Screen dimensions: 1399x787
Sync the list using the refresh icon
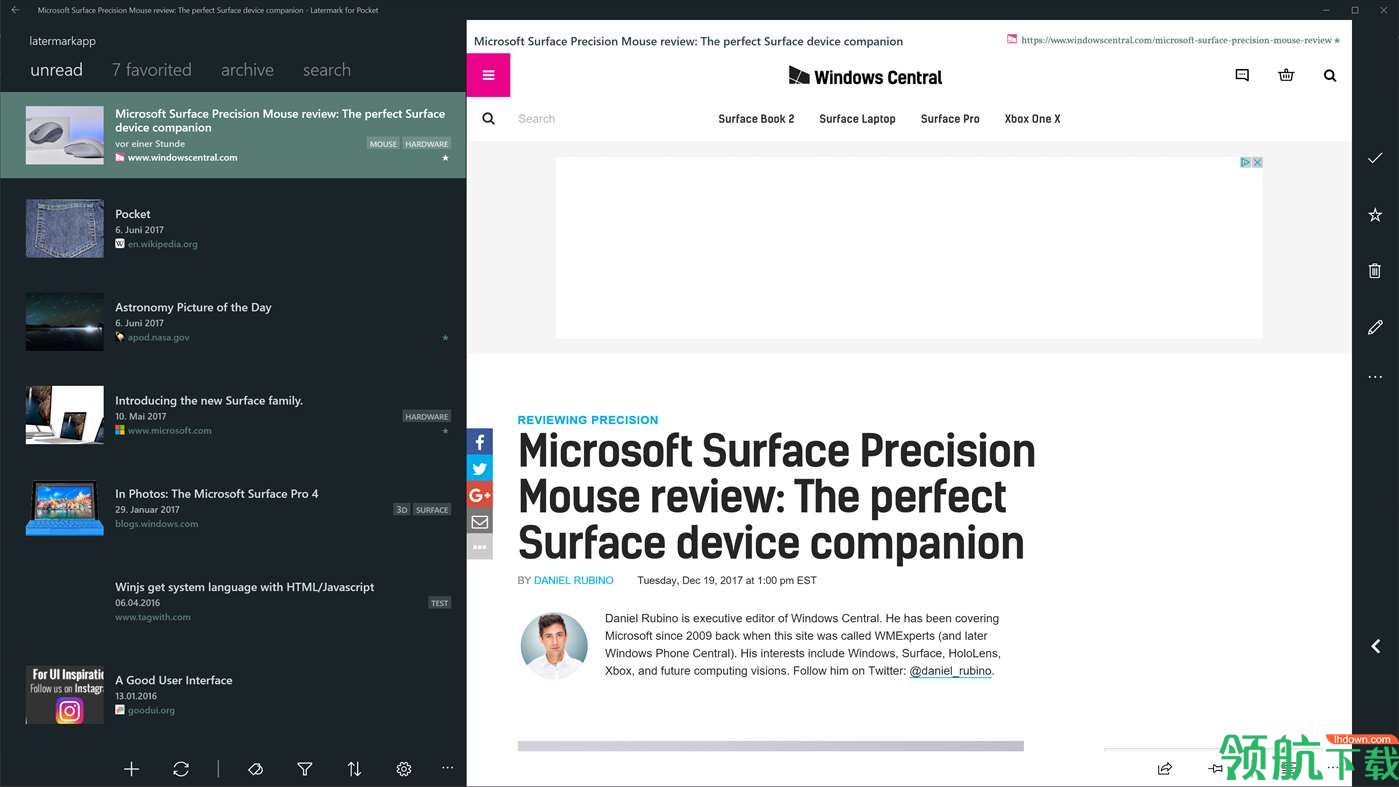[181, 769]
